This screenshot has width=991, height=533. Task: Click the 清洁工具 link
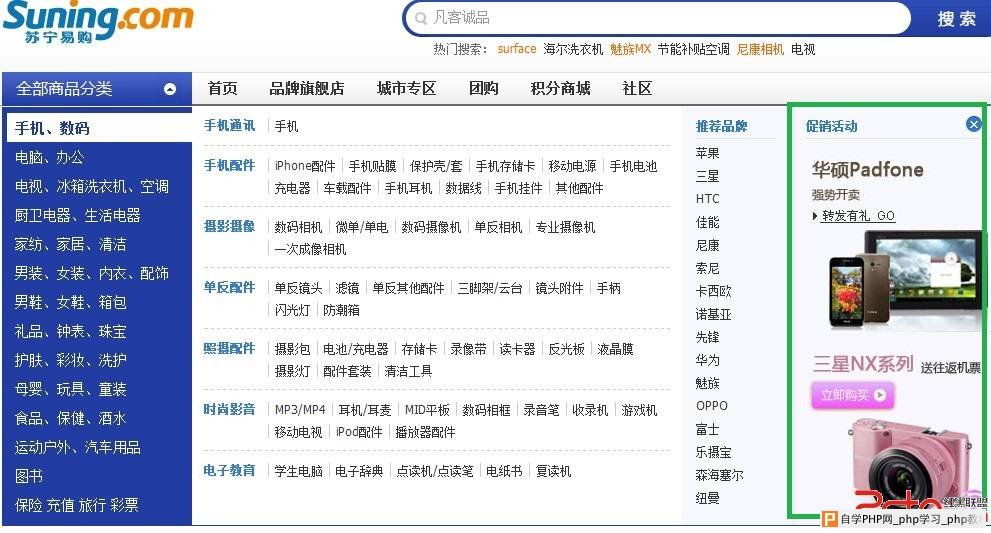[x=408, y=371]
